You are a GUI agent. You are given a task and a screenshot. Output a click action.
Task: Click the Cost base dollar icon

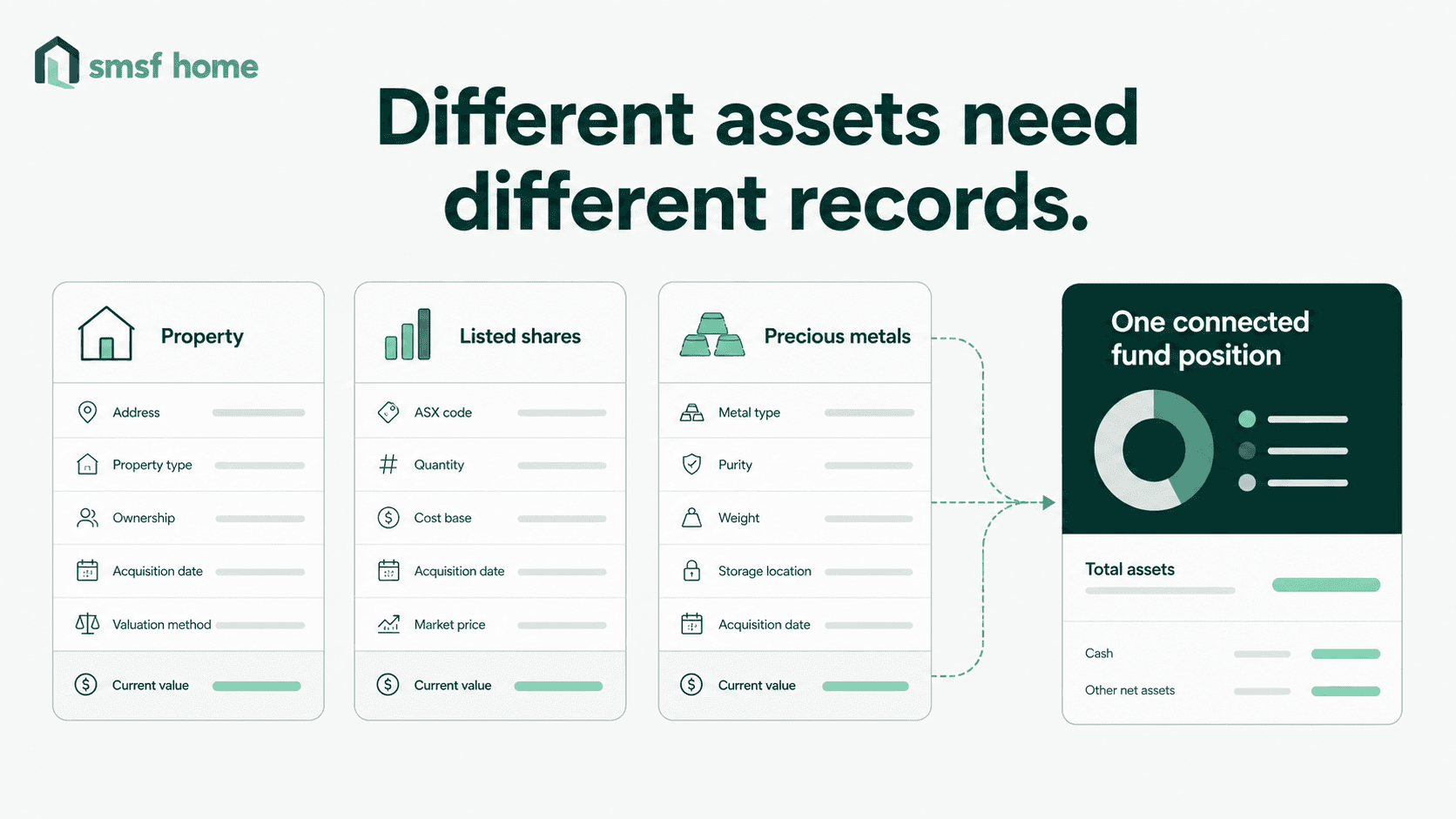[388, 518]
